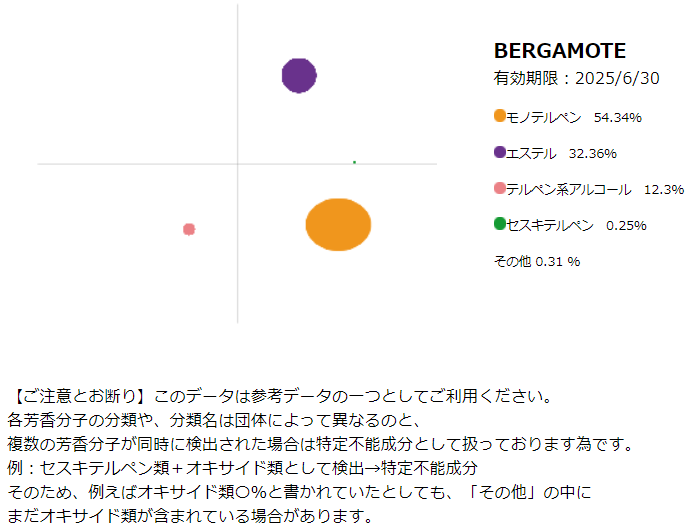
Task: Click the center intersection of chart axes
Action: pos(237,164)
